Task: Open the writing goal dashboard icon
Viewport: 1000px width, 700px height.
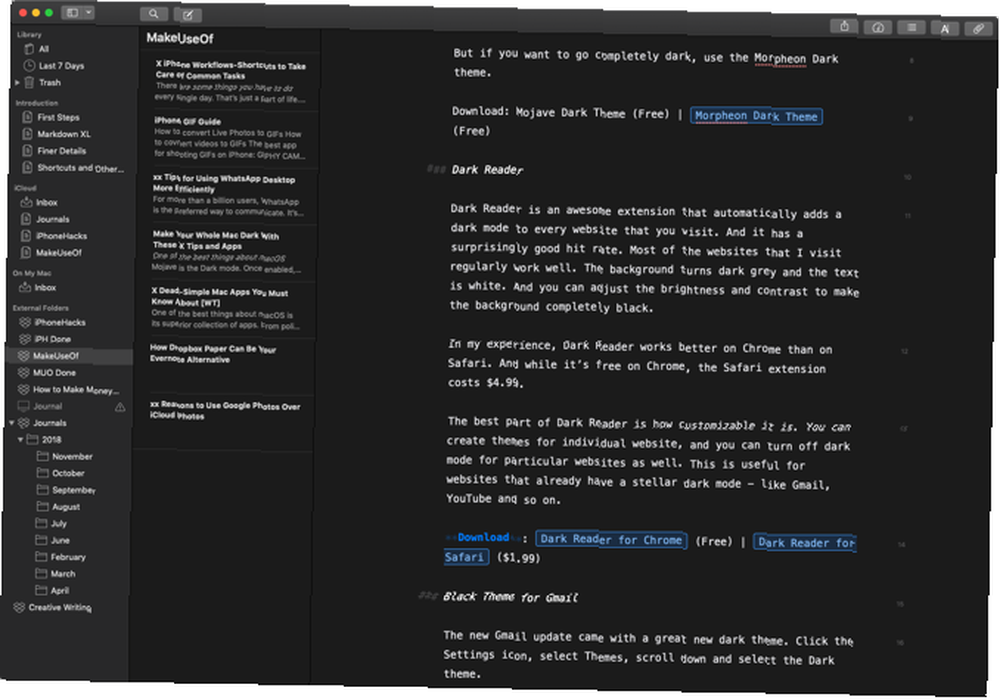Action: [x=878, y=27]
